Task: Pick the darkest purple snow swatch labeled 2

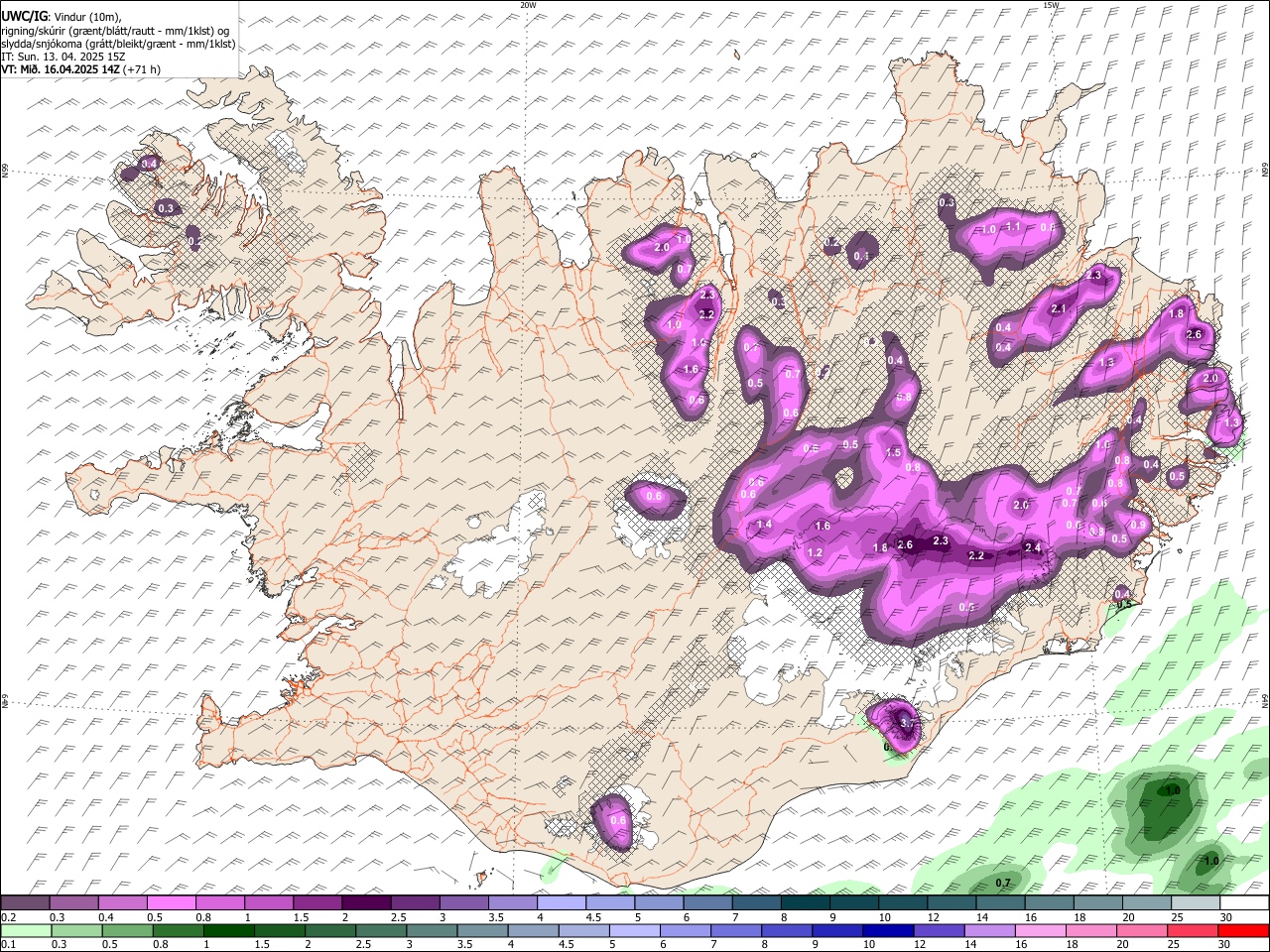Action: (x=365, y=902)
